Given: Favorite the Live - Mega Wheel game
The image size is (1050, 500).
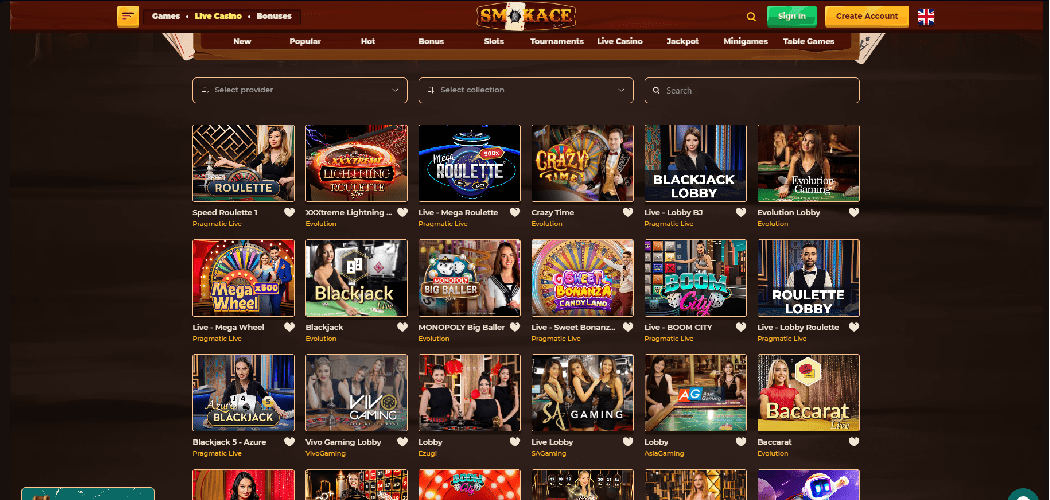Looking at the screenshot, I should (290, 327).
